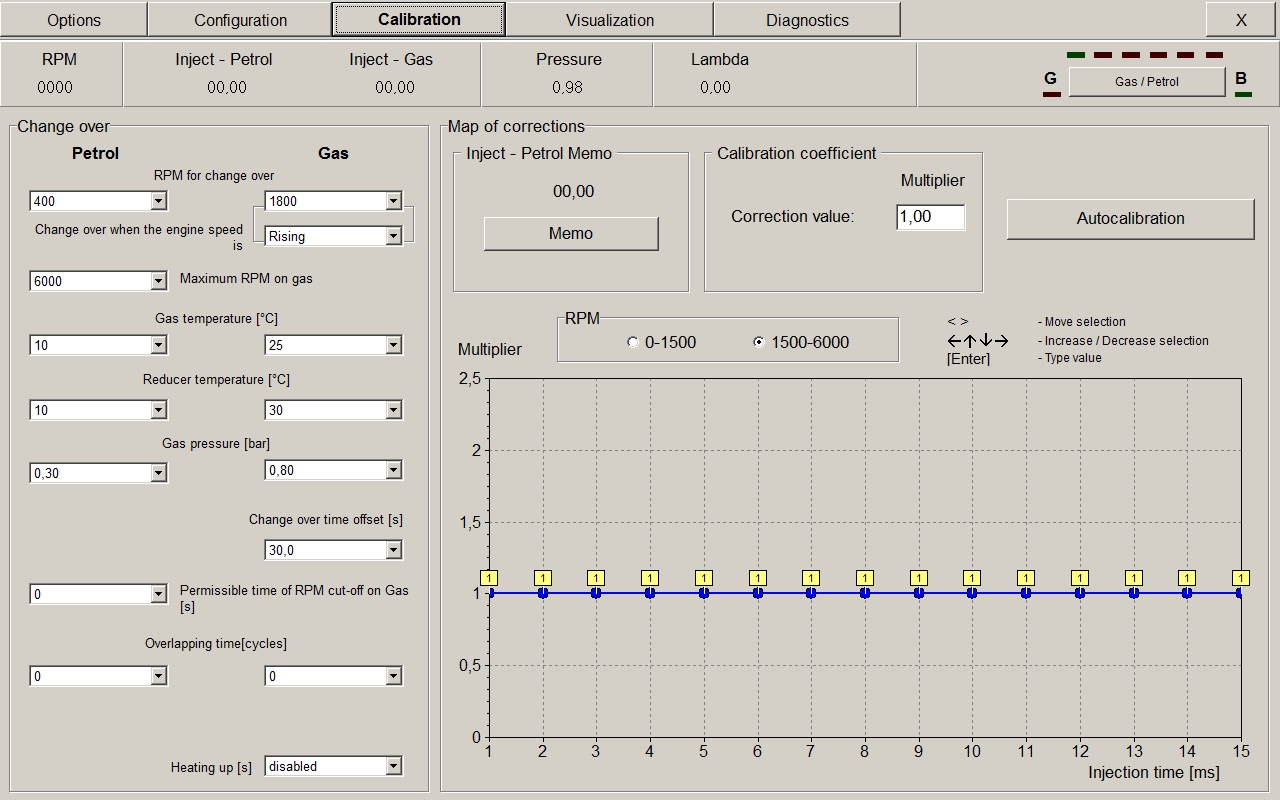1280x800 pixels.
Task: Click the Inject - Petrol Memo value 00,00
Action: 573,192
